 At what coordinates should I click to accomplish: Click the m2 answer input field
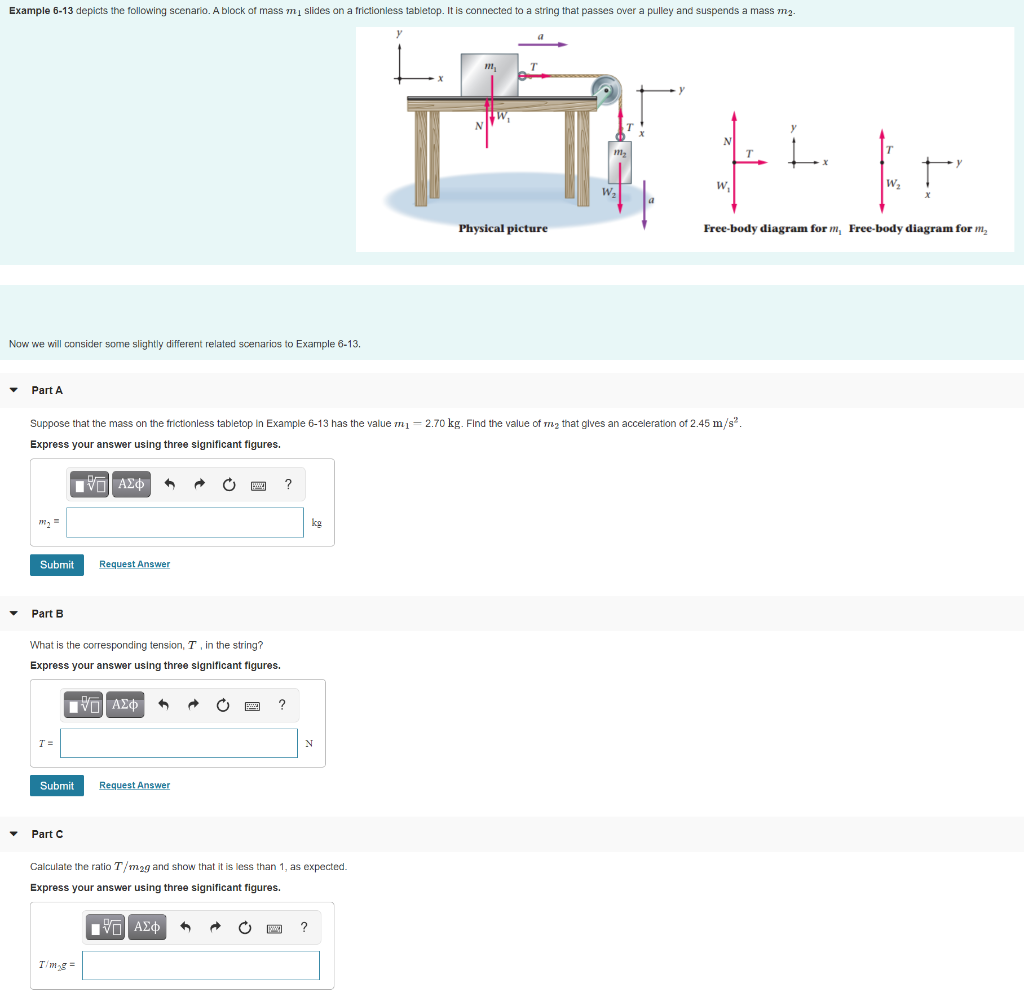click(x=184, y=521)
